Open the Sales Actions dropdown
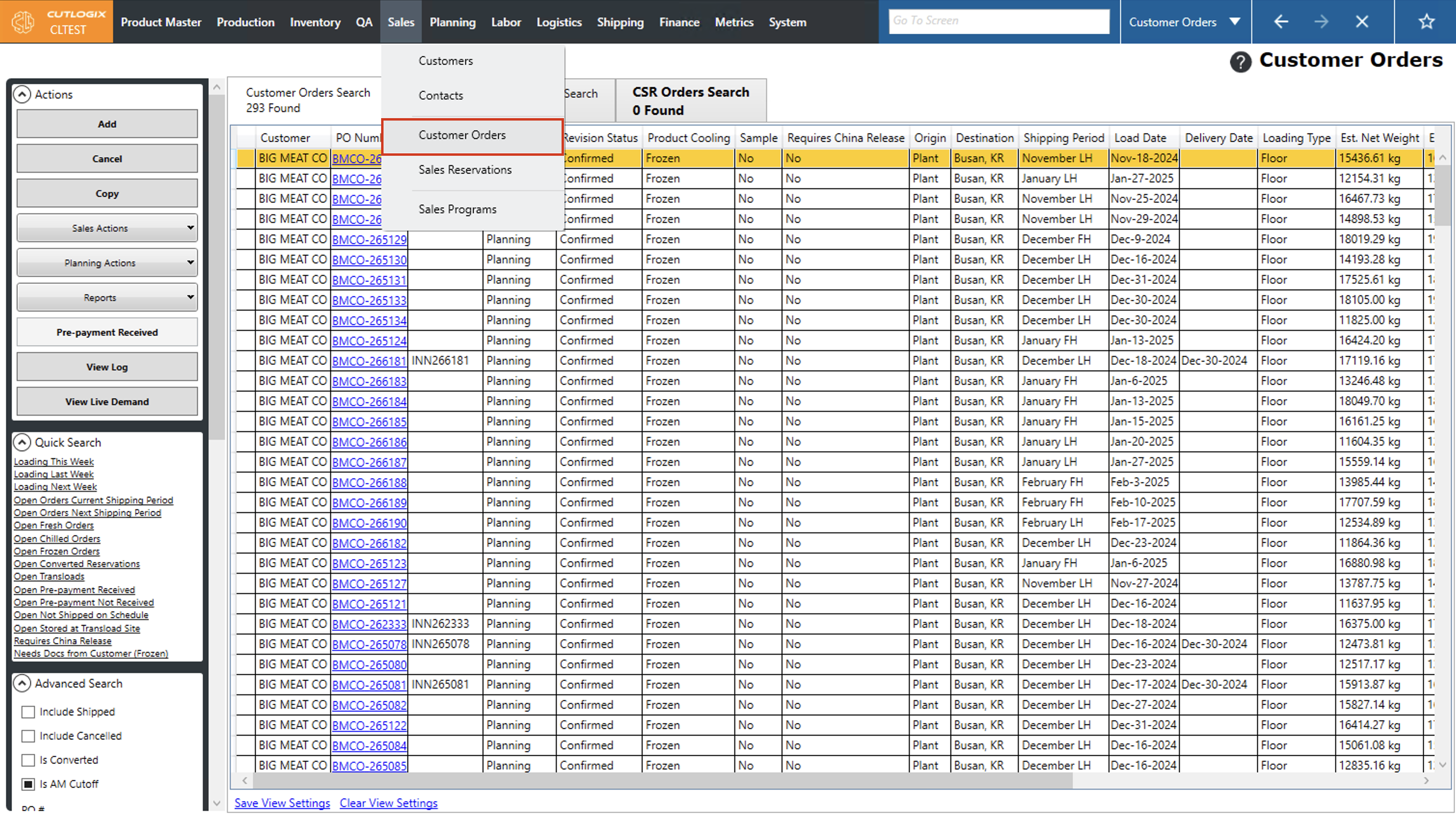Screen dimensions: 1456x815 107,228
